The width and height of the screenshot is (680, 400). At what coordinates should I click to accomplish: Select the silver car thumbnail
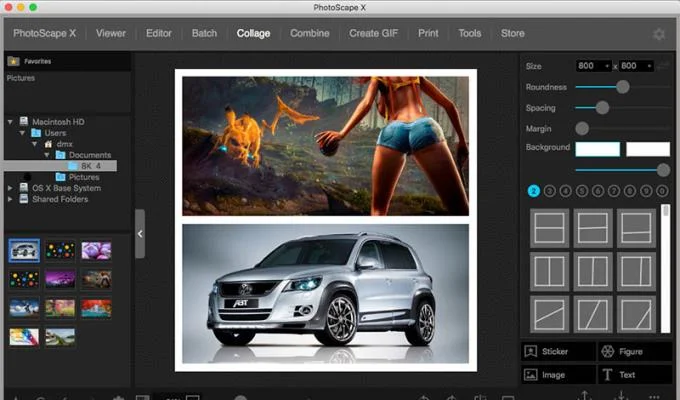(24, 250)
